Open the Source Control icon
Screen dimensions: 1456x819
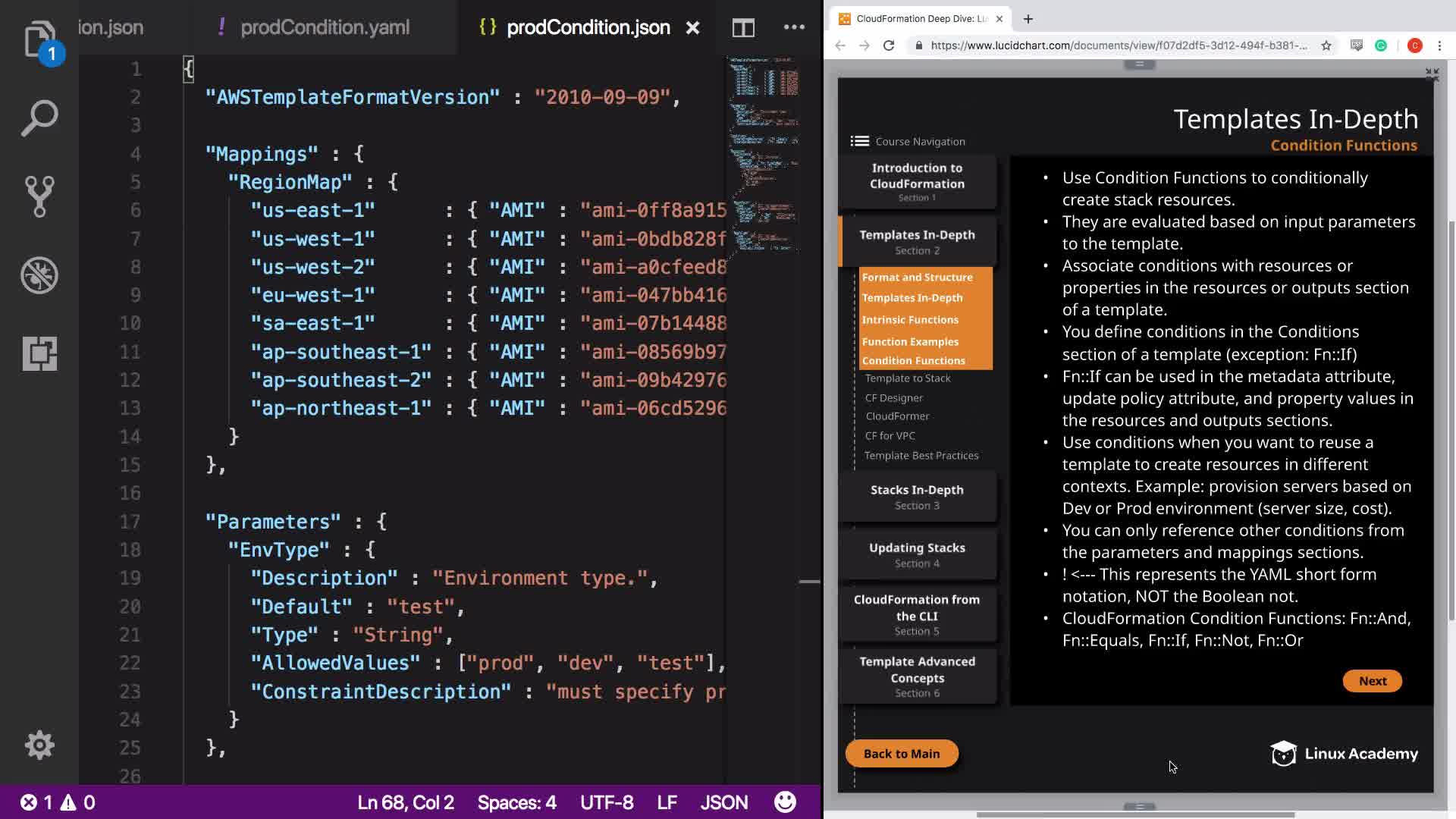point(39,196)
